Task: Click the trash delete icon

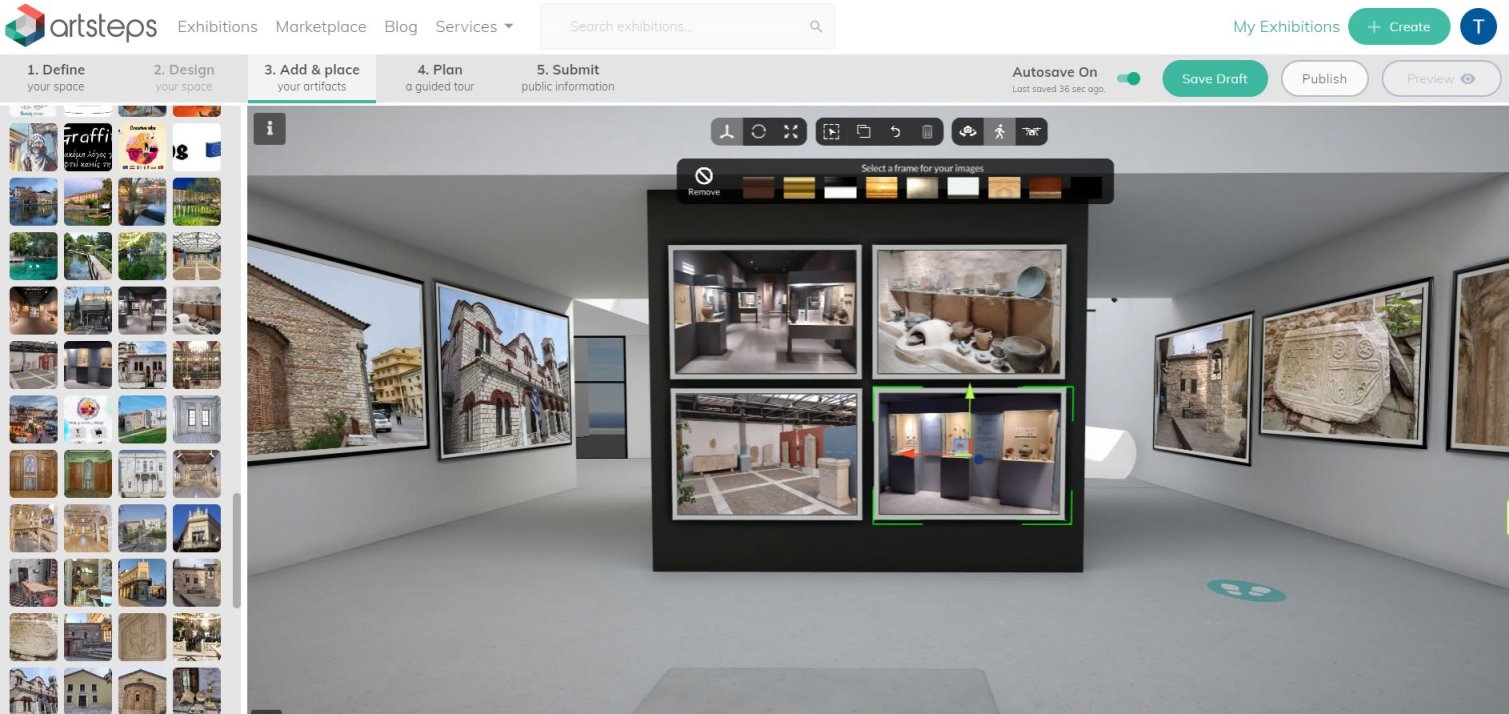Action: tap(927, 132)
